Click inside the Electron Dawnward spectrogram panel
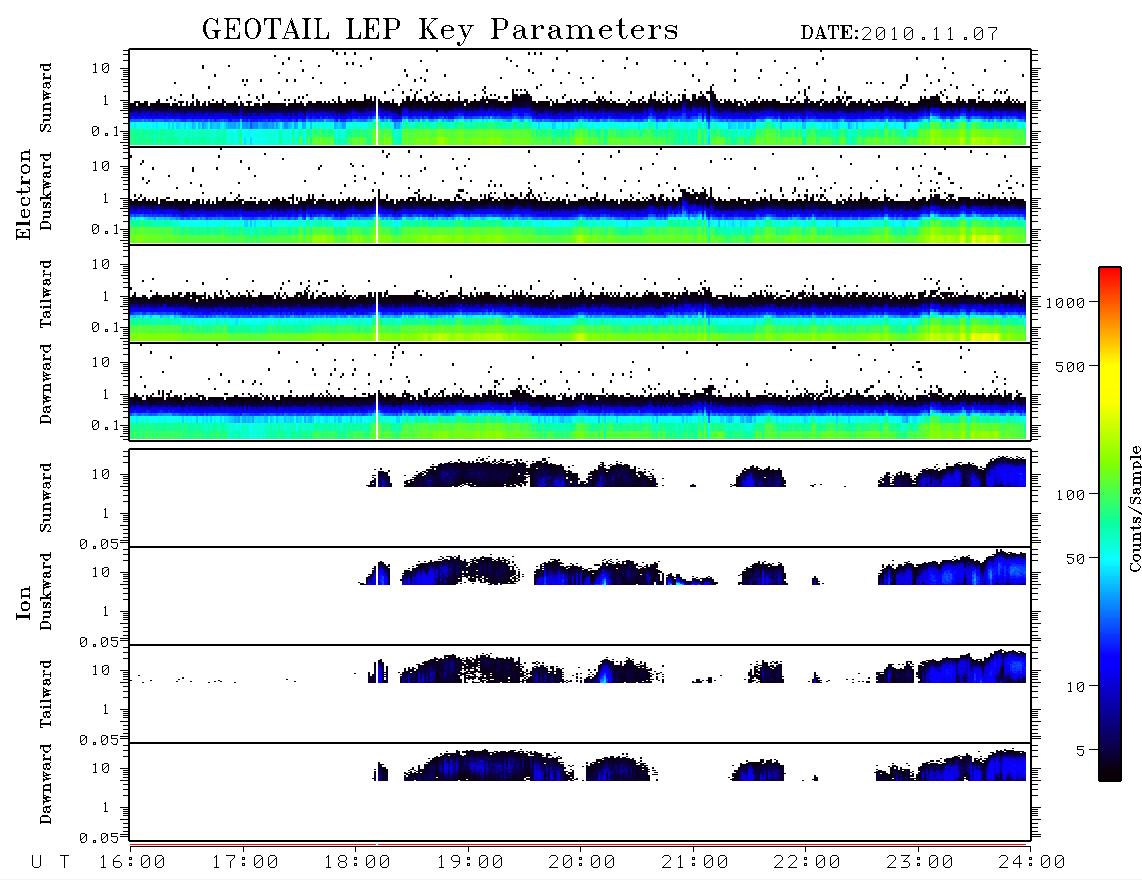This screenshot has height=880, width=1142. point(580,391)
